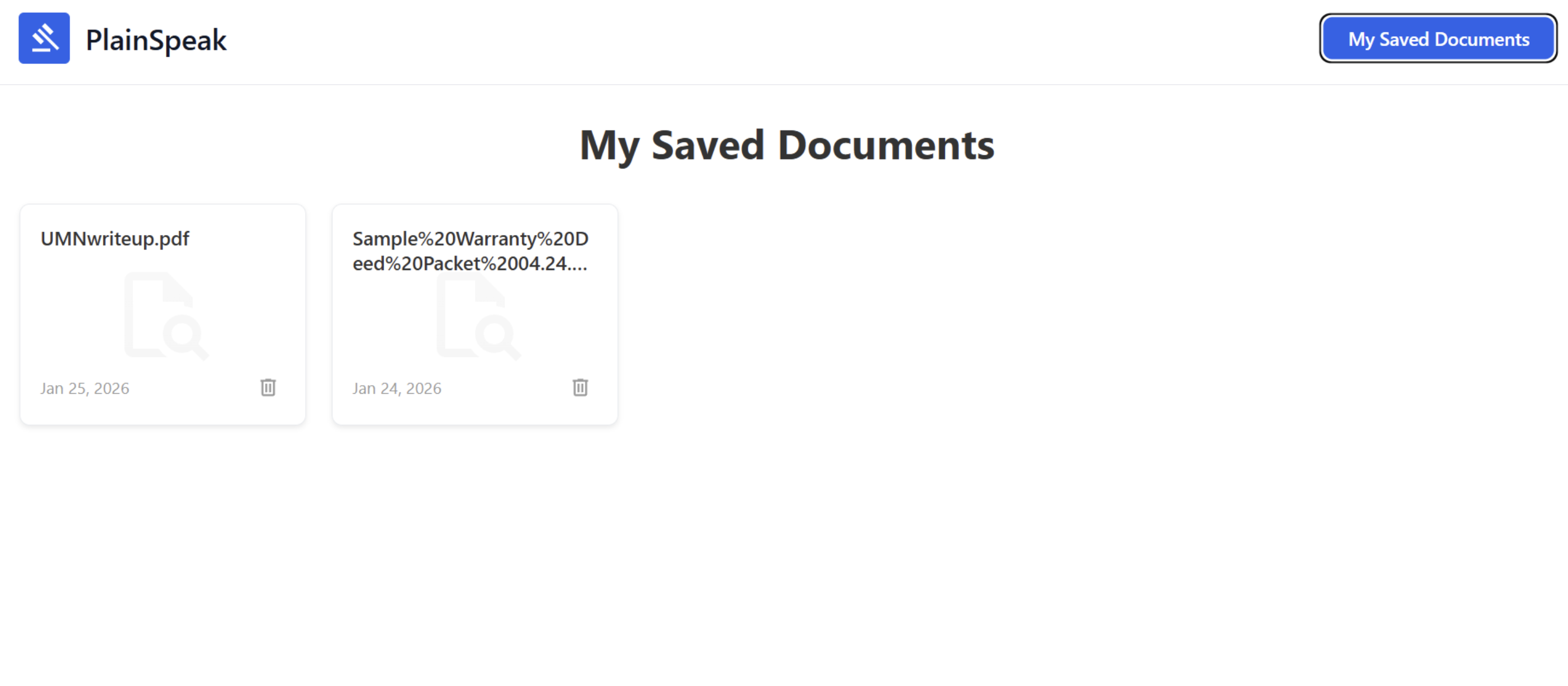Screen dimensions: 1568x686
Task: Go home via the PlainSpeak brand name
Action: tap(156, 40)
